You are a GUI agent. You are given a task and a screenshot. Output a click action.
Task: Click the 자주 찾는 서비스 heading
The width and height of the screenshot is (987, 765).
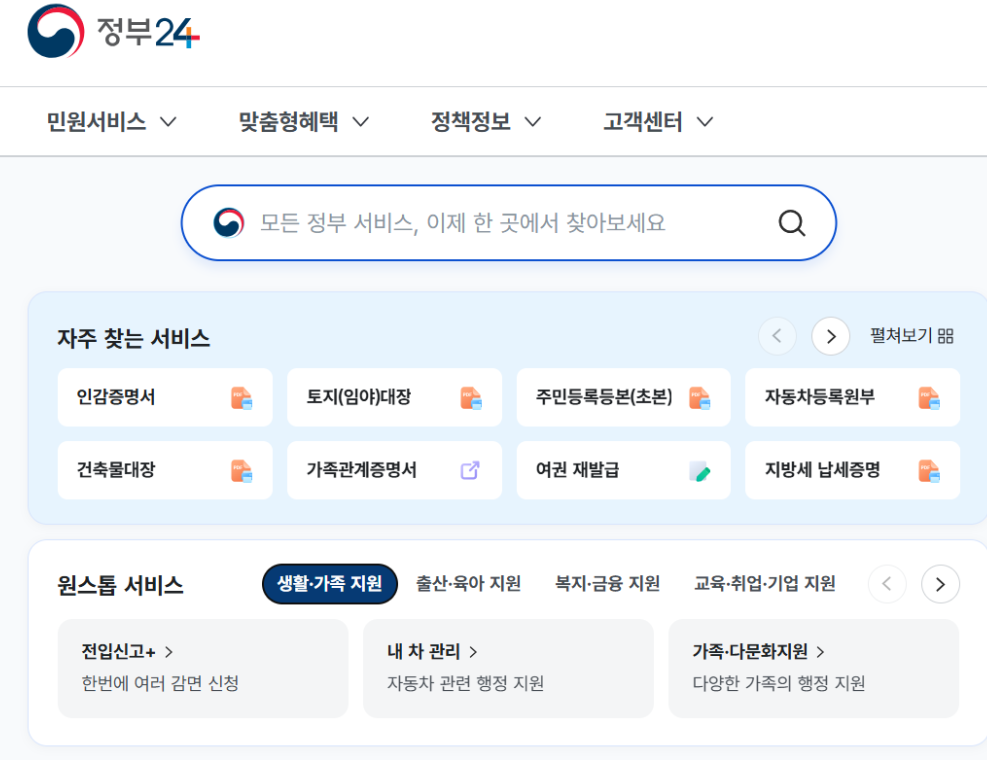pos(133,339)
